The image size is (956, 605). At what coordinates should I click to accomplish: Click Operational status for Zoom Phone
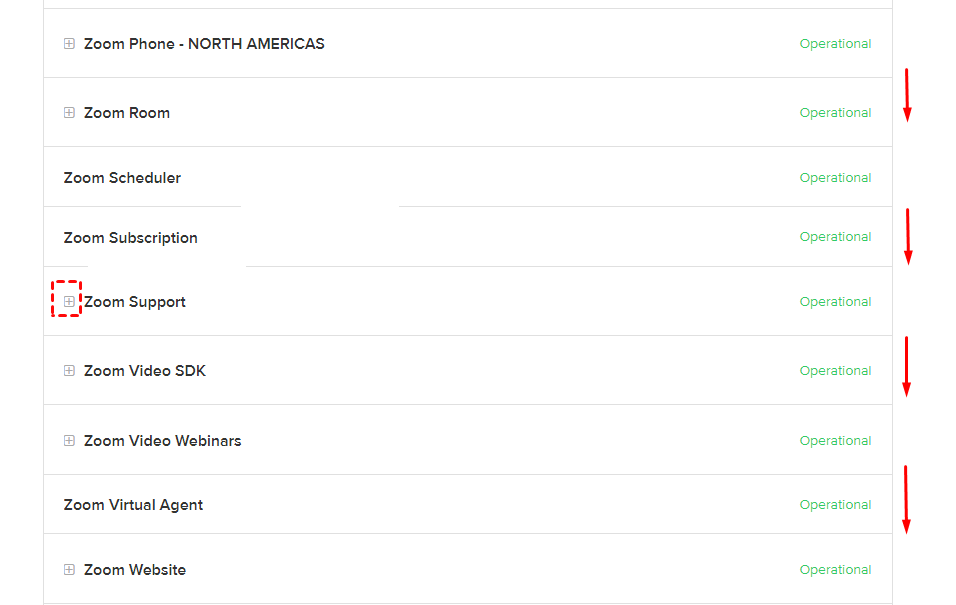[x=835, y=44]
